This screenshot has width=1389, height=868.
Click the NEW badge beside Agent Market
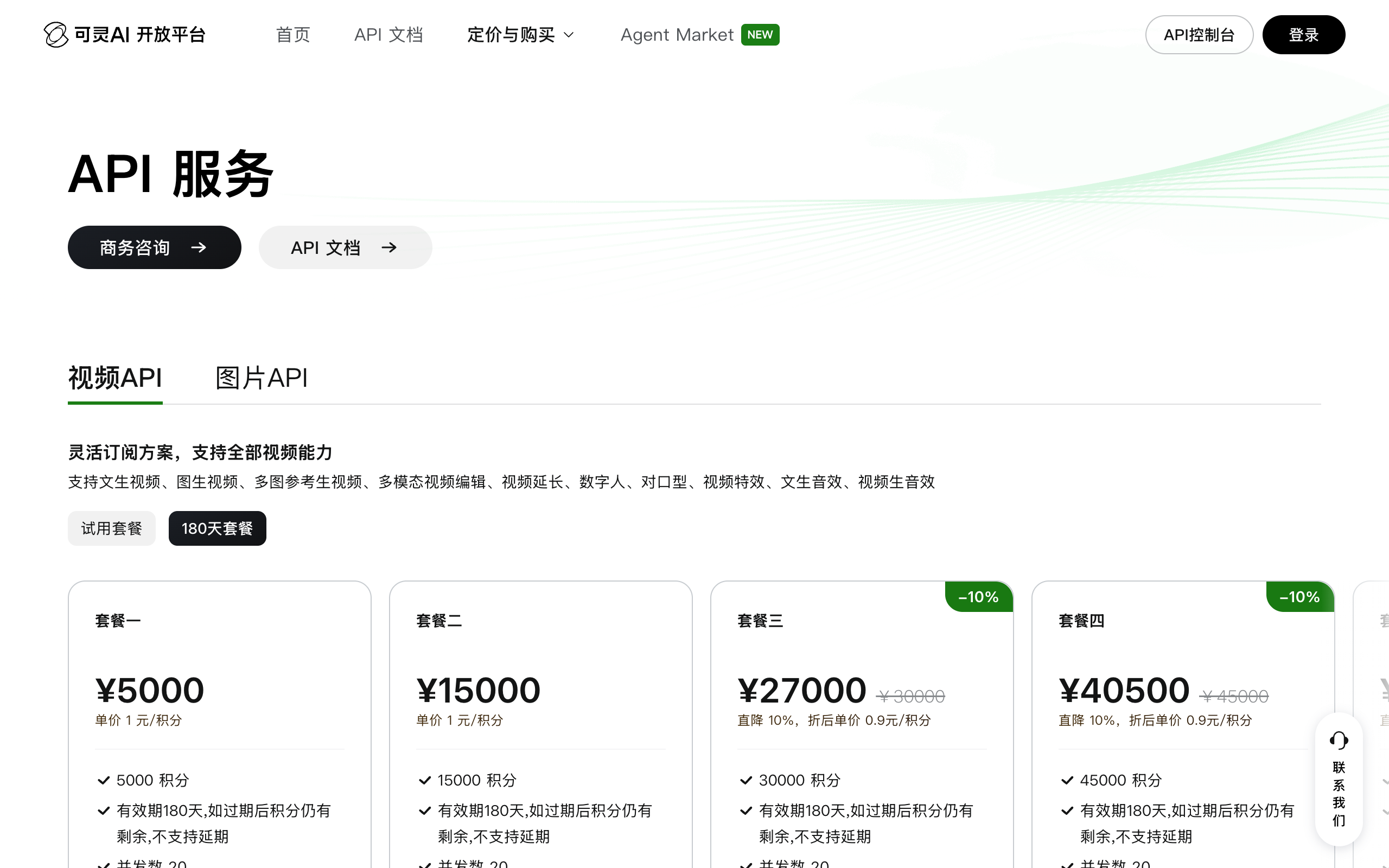click(760, 34)
